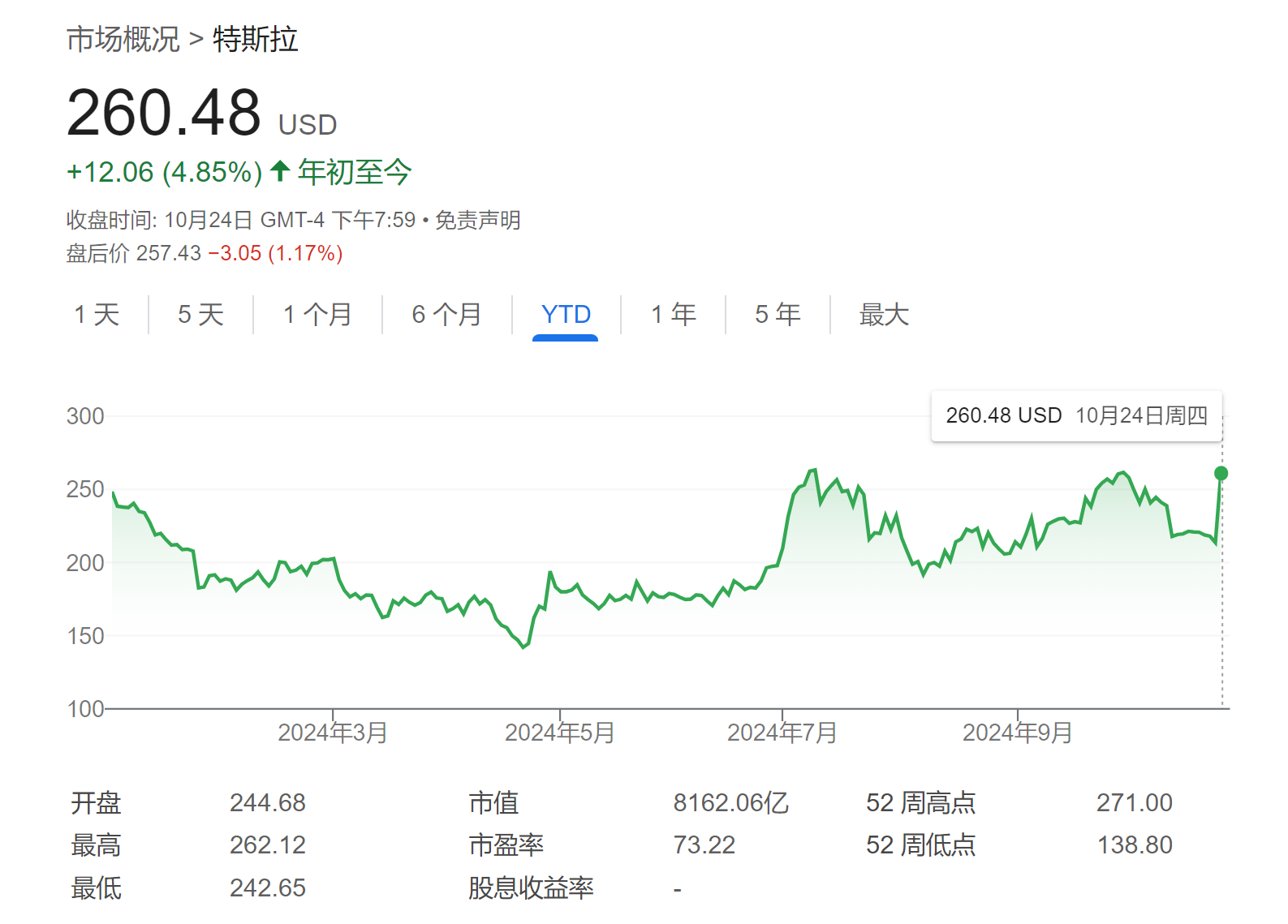This screenshot has height=924, width=1288.
Task: Click the 52 周高点 value 271.00
Action: pos(1134,803)
